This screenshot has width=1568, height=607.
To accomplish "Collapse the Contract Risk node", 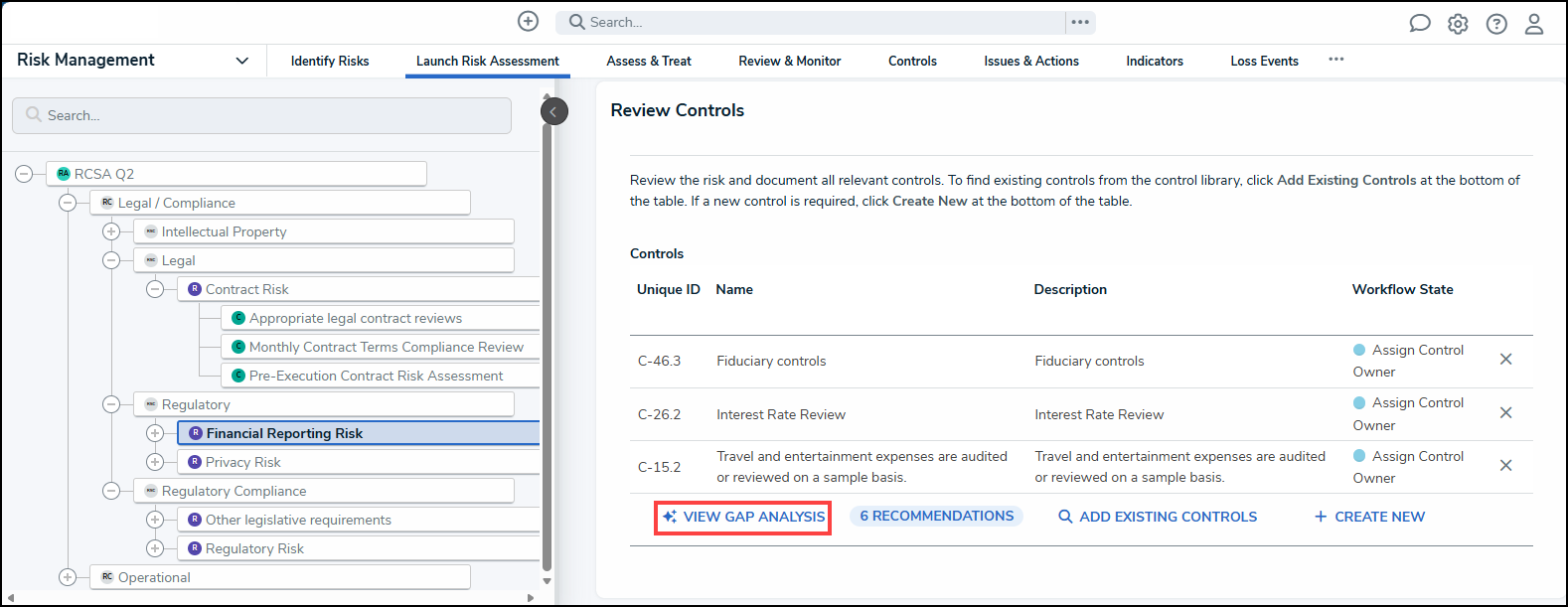I will click(x=155, y=289).
